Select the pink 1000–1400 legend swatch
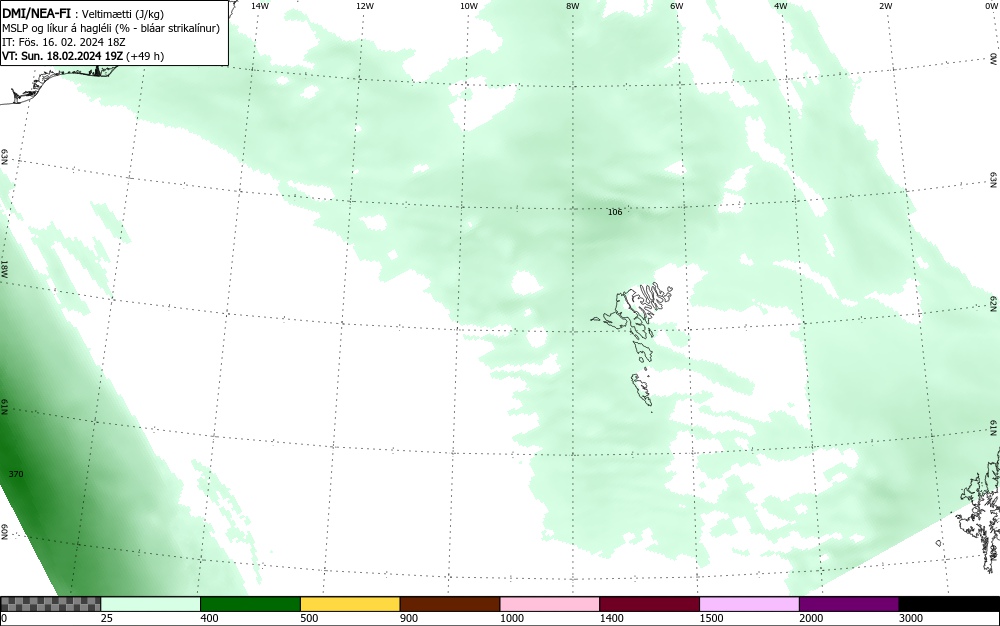 pos(550,604)
